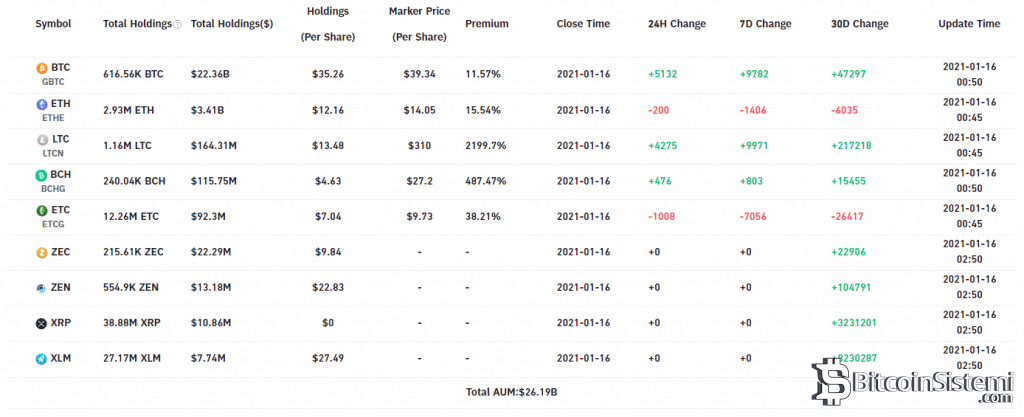1024x417 pixels.
Task: Click the Horizen ZEN coin icon
Action: coord(42,288)
